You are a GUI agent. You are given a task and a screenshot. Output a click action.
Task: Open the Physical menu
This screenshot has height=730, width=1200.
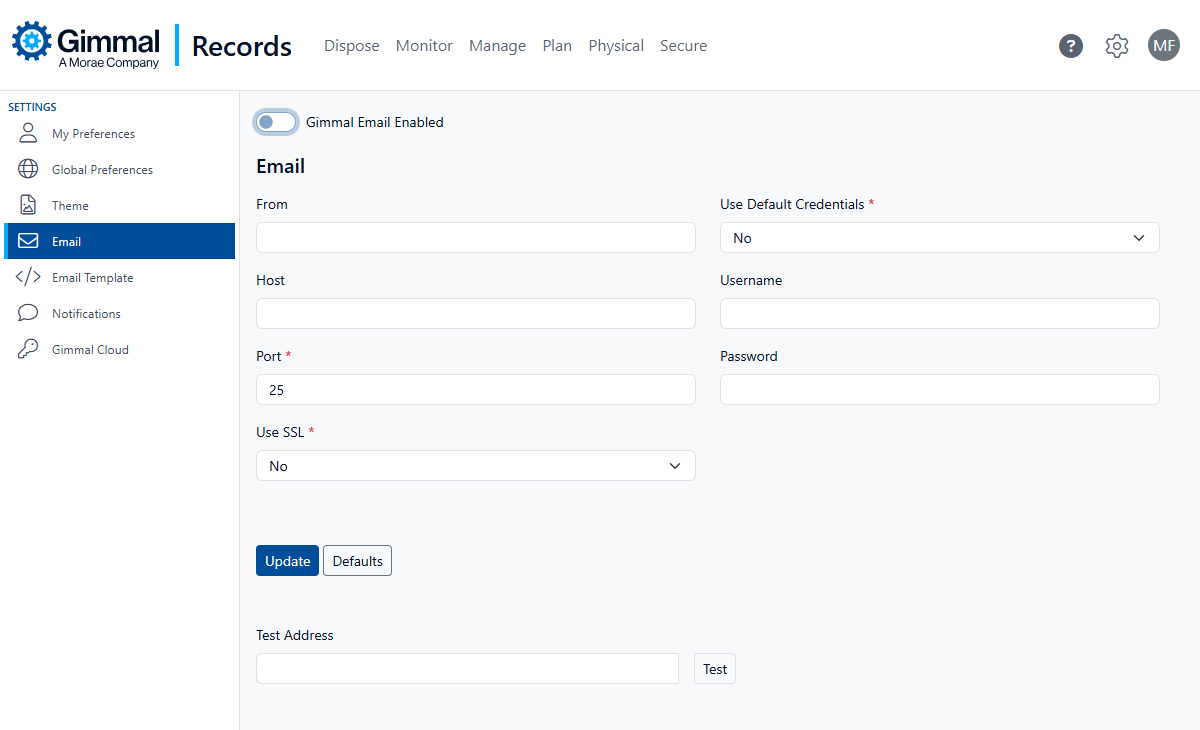click(616, 46)
